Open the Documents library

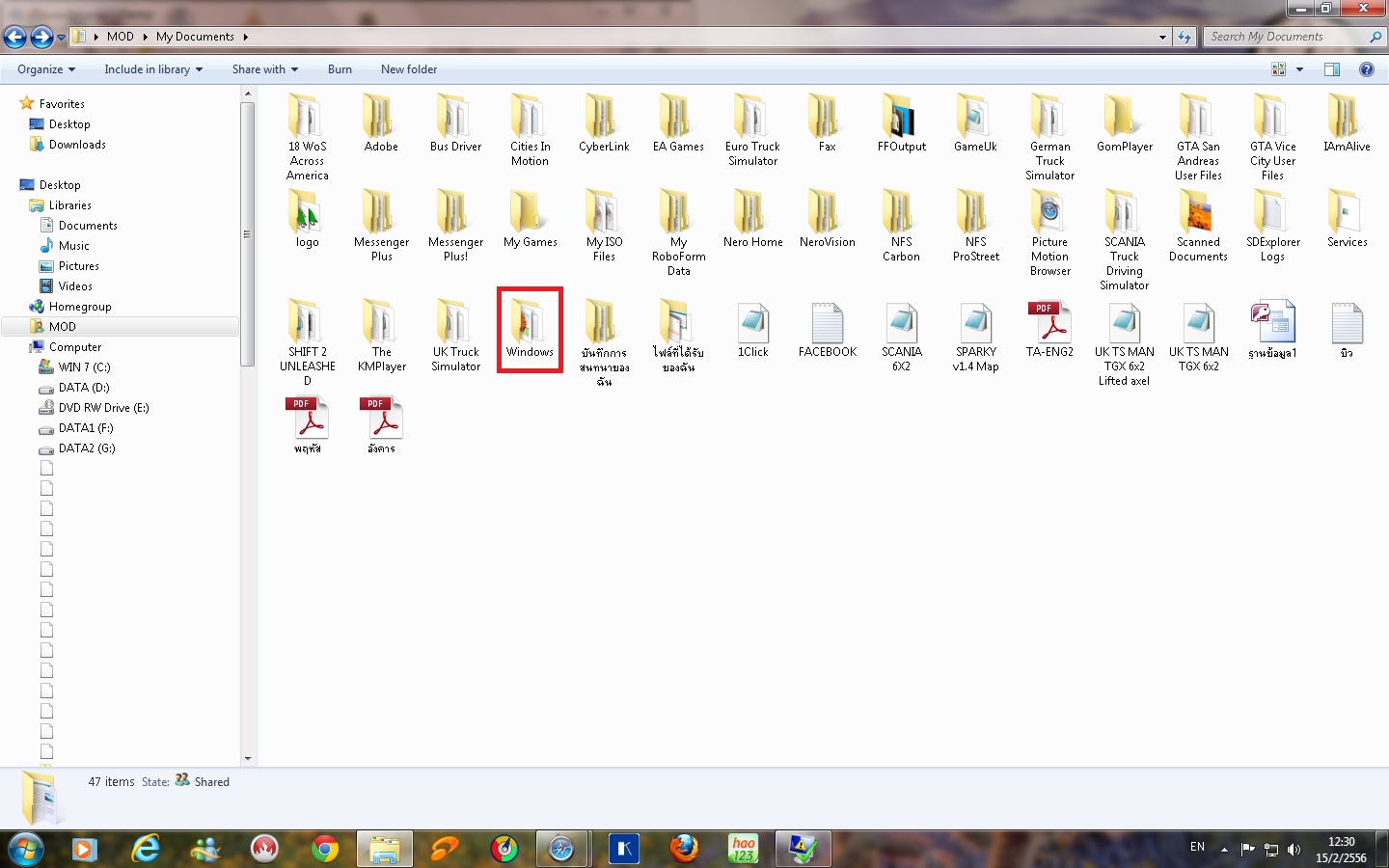point(88,226)
